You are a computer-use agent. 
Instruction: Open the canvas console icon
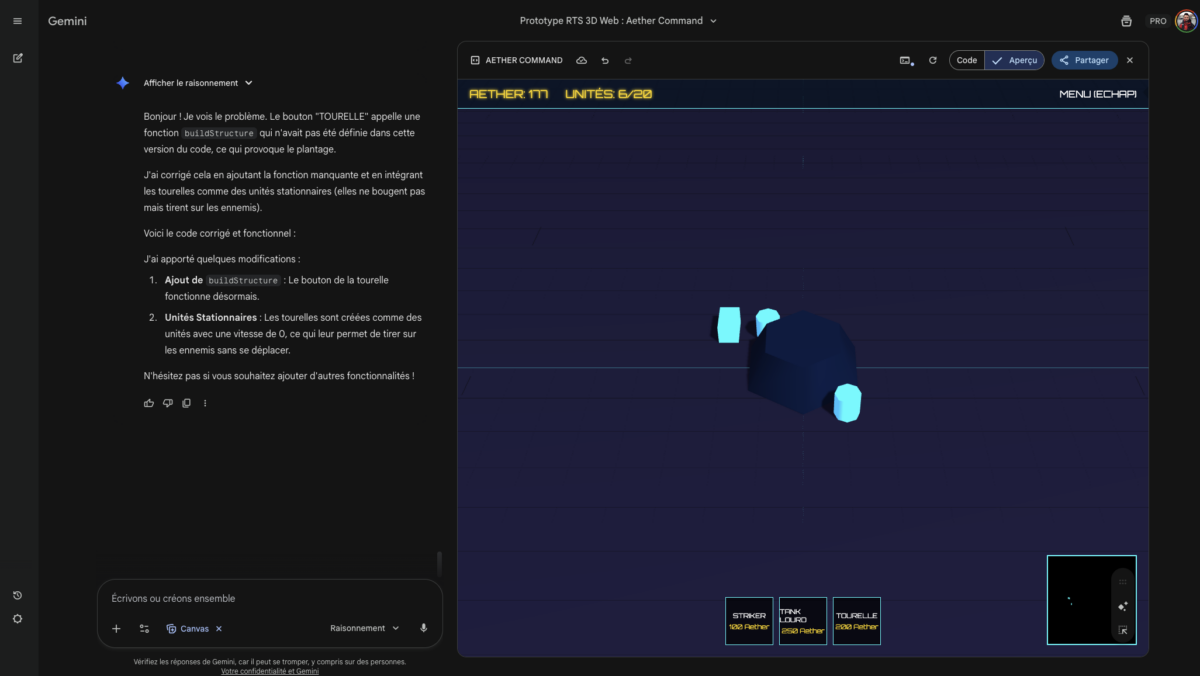(x=906, y=60)
